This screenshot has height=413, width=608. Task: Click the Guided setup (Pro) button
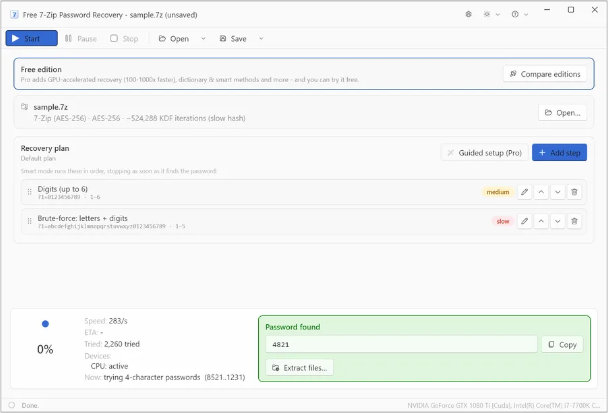coord(484,153)
